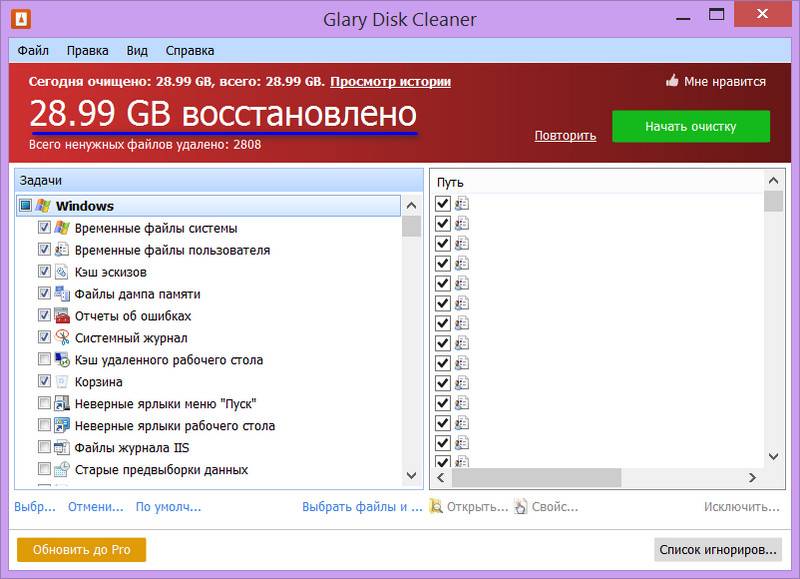
Task: Click the Обновить до Pro button
Action: [81, 550]
